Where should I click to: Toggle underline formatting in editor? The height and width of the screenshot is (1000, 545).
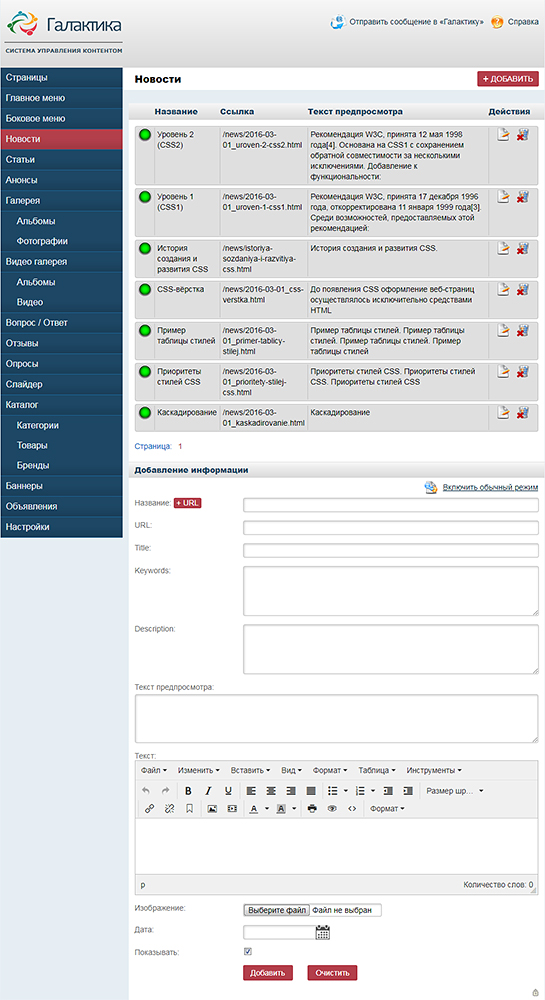point(228,791)
